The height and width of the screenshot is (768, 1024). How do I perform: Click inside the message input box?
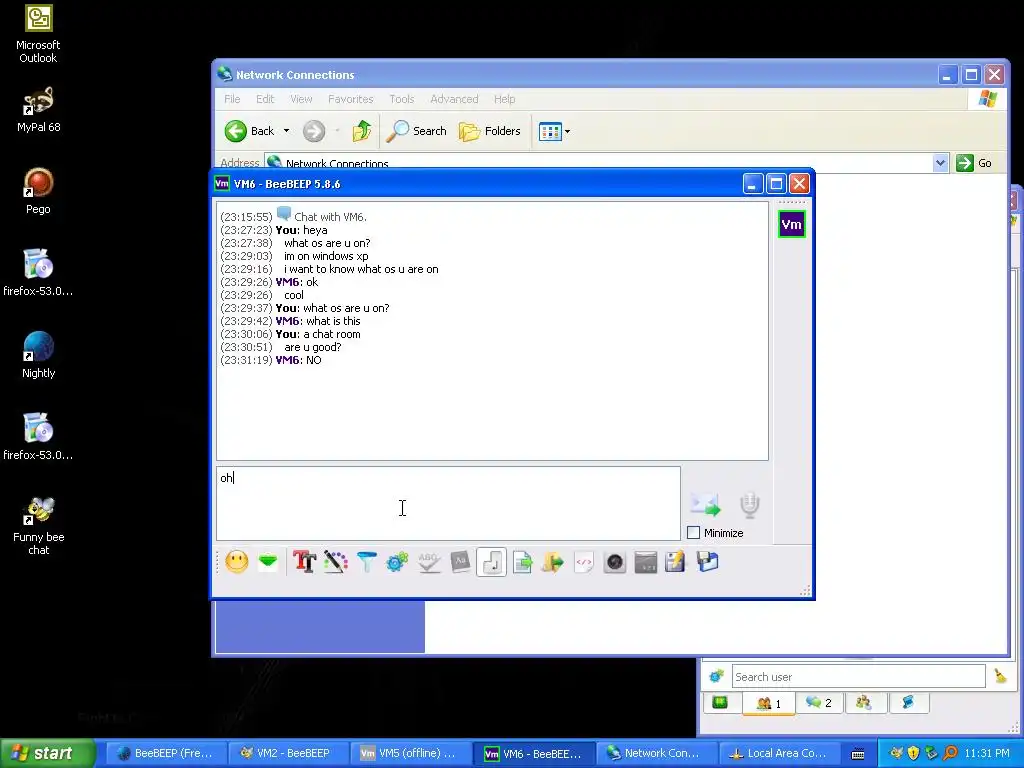click(x=448, y=504)
